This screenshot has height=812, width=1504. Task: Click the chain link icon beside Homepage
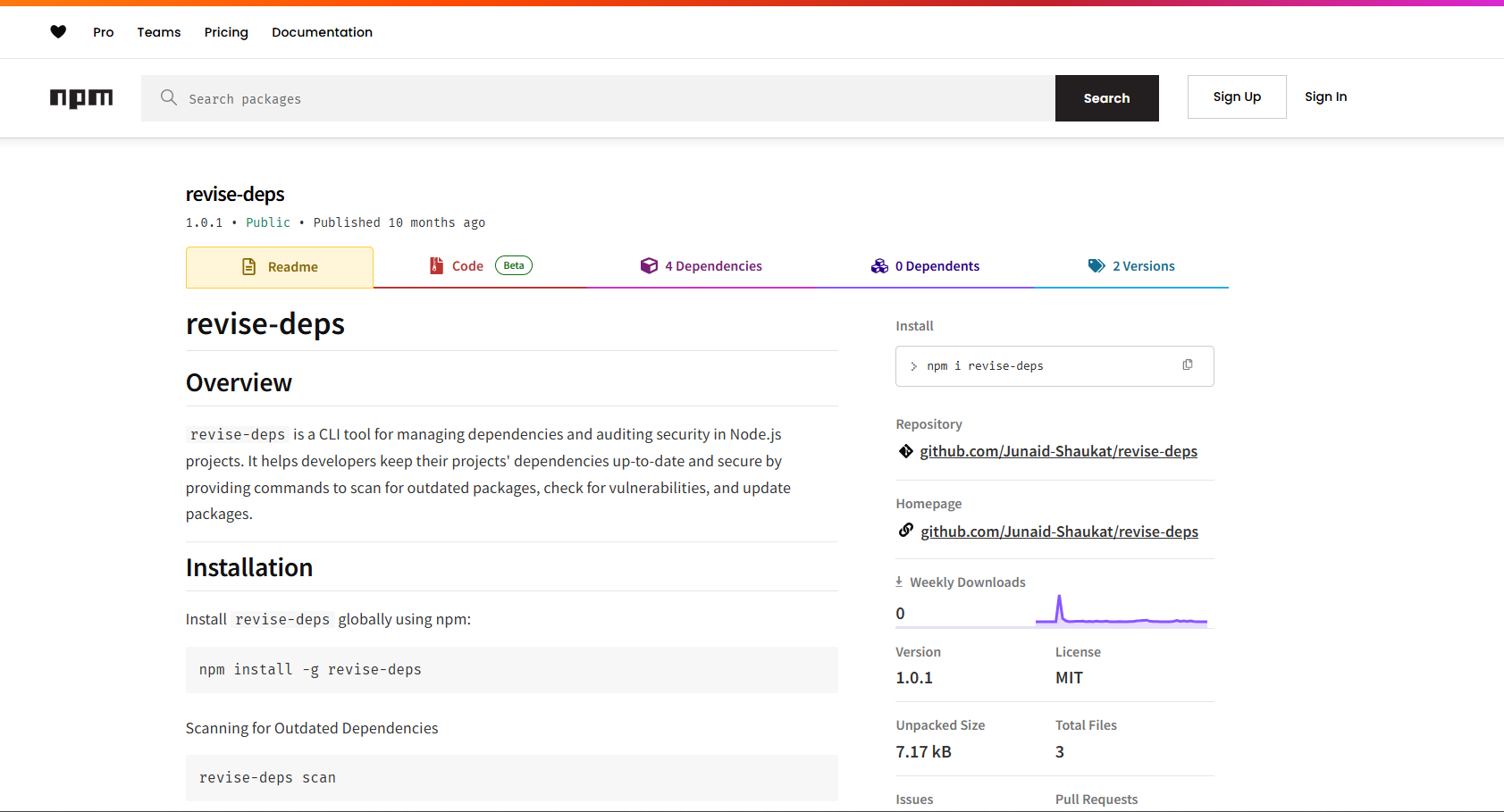pyautogui.click(x=905, y=531)
